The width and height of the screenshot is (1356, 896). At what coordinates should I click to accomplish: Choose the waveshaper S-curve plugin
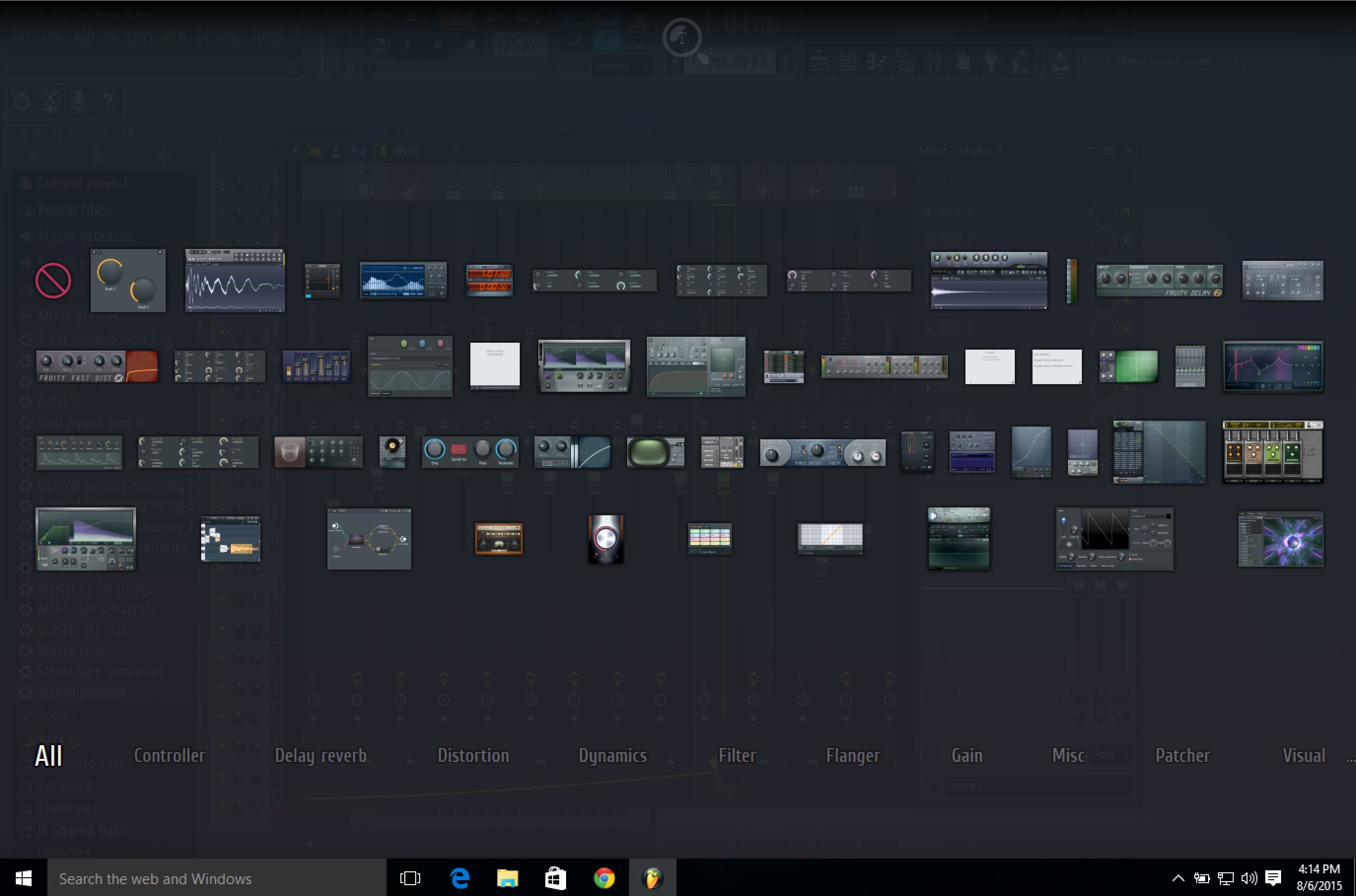coord(1032,453)
